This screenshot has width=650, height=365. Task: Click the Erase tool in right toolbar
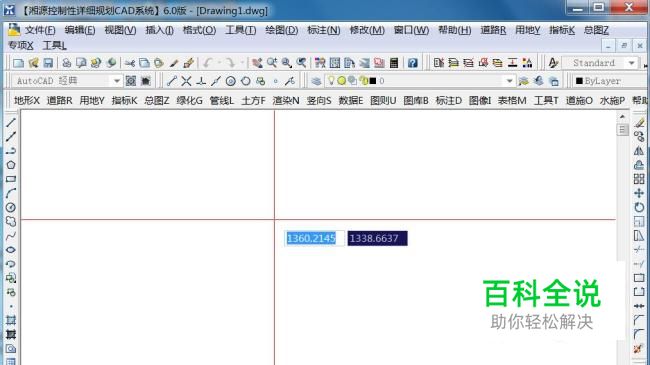[639, 123]
